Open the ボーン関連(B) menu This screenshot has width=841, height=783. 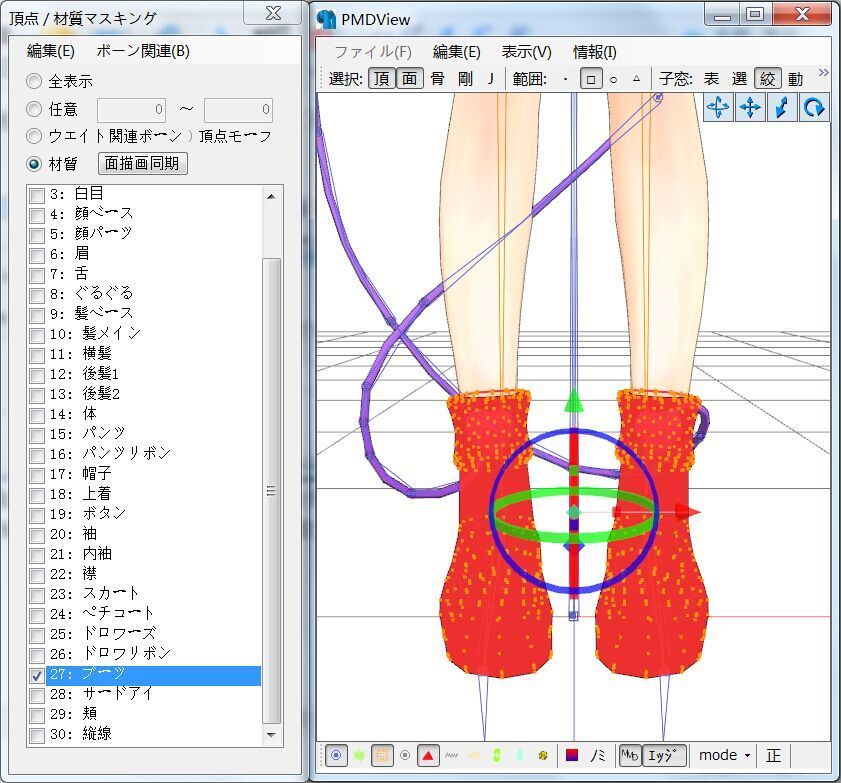[143, 52]
